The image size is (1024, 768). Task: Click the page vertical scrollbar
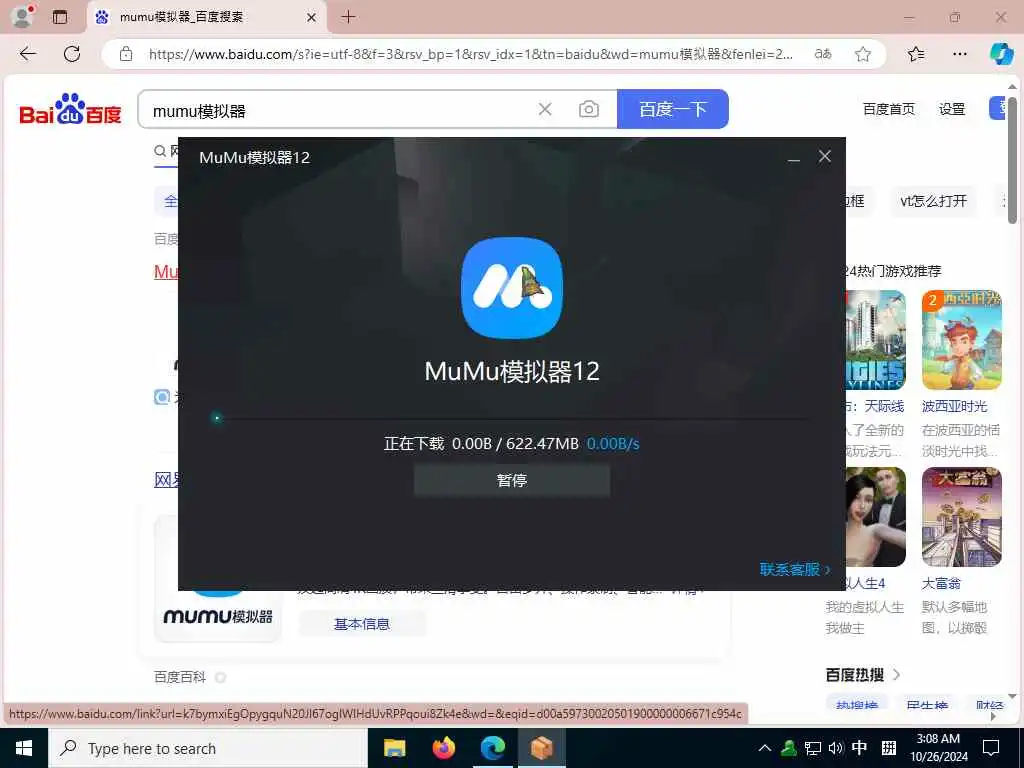[1012, 160]
